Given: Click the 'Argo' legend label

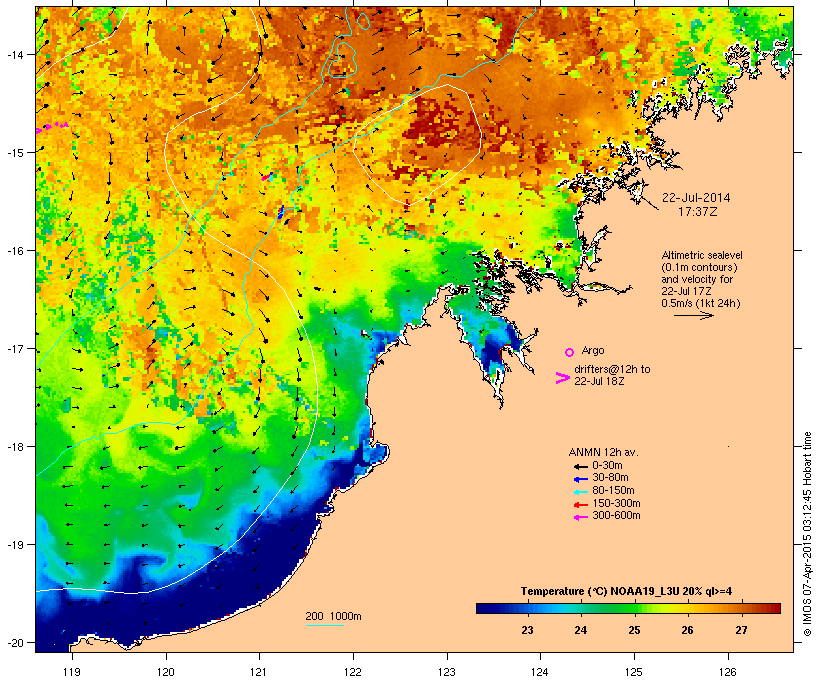Looking at the screenshot, I should pyautogui.click(x=593, y=350).
